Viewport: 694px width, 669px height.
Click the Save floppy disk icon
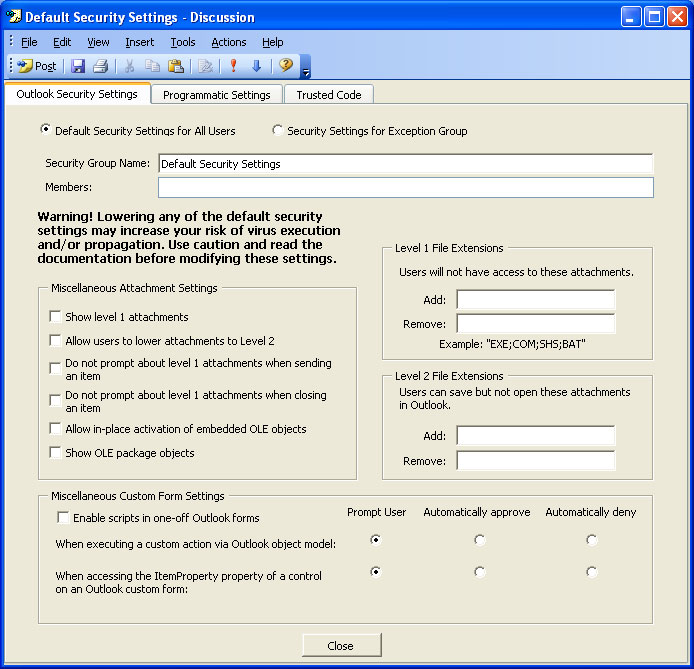click(78, 66)
